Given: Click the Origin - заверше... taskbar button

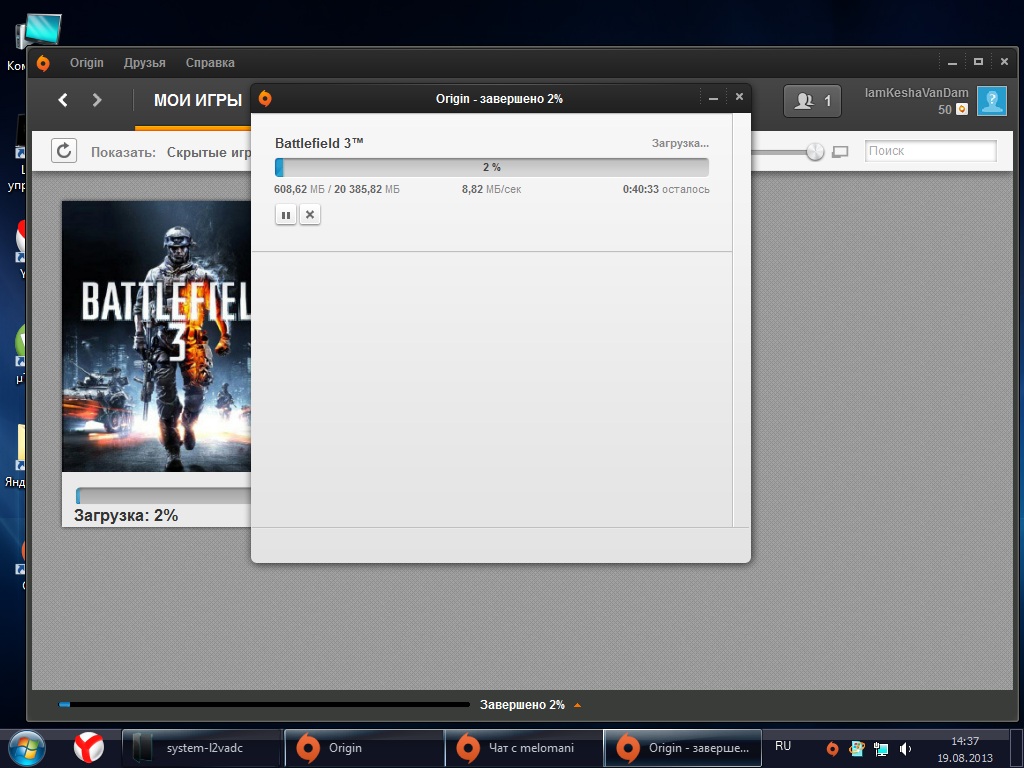Looking at the screenshot, I should [x=682, y=748].
